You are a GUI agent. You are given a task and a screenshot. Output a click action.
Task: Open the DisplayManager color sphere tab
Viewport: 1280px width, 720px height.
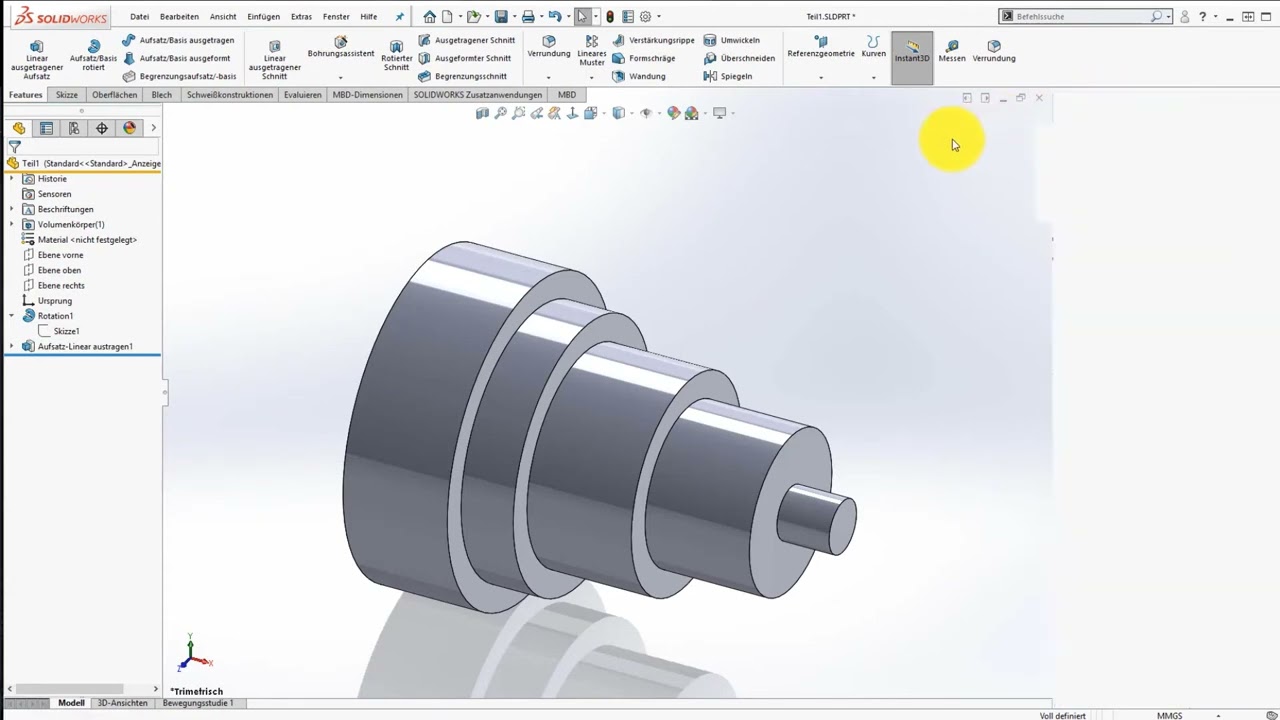(x=129, y=128)
